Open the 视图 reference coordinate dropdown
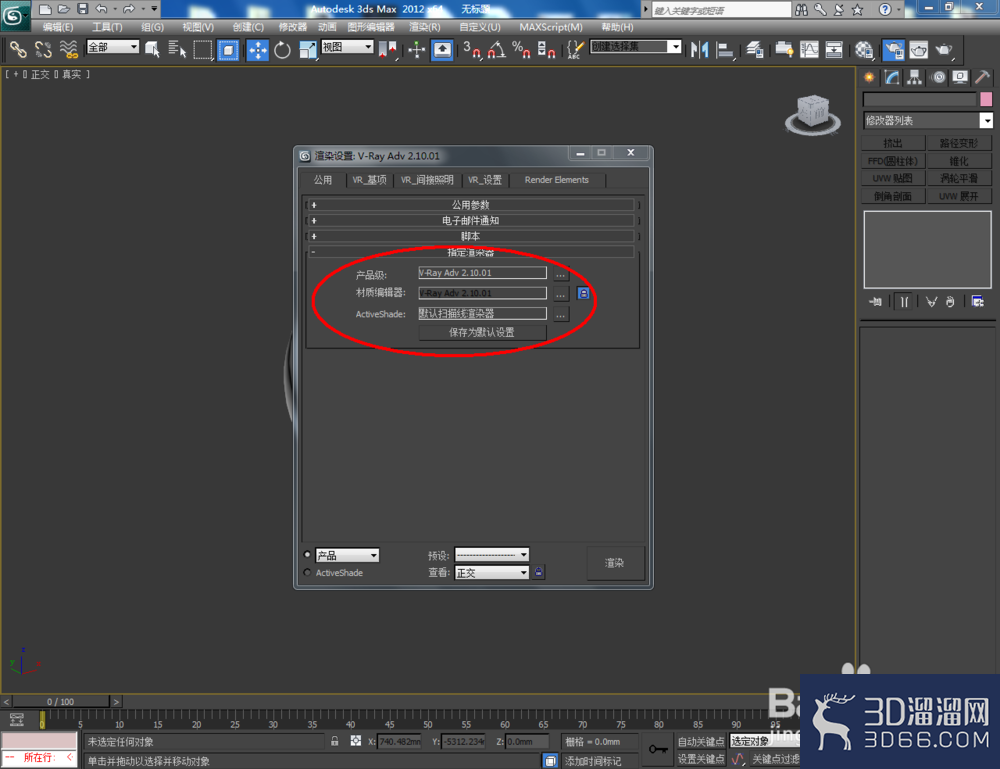Screen dimensions: 1000x769 click(347, 47)
